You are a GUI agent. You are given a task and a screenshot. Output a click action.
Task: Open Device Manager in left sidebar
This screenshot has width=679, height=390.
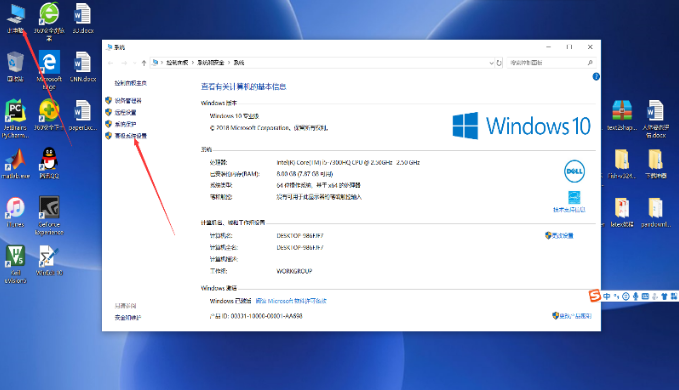click(128, 101)
